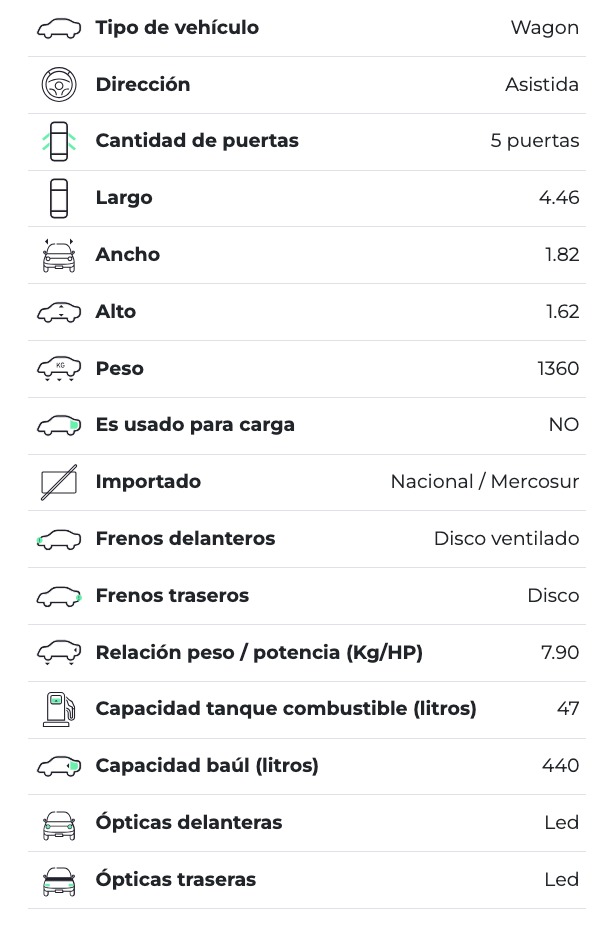606x934 pixels.
Task: Click the Frenos delanteros car icon
Action: pyautogui.click(x=59, y=539)
